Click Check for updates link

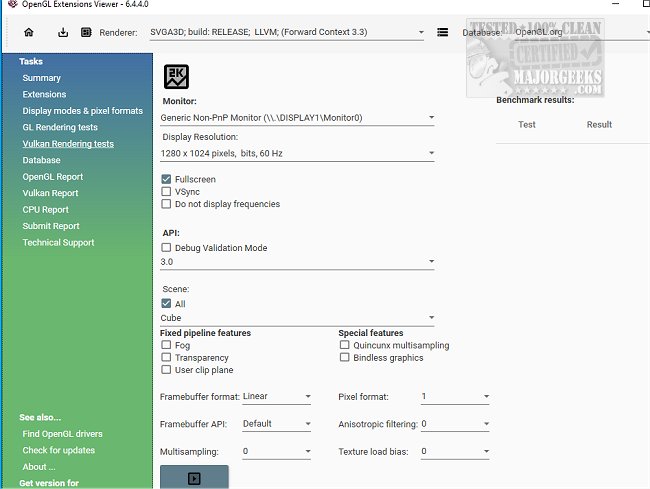point(58,450)
